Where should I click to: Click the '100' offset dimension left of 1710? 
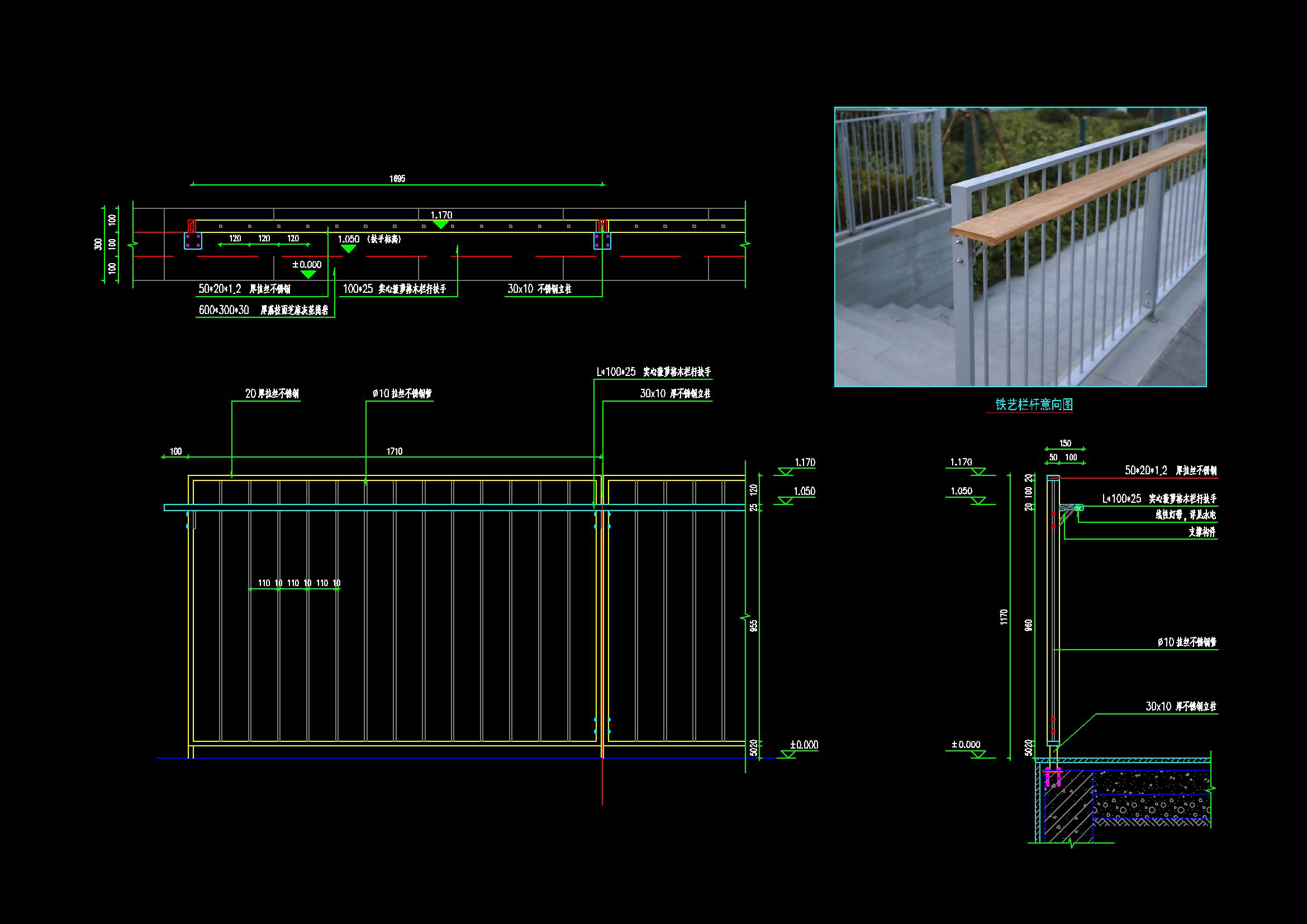tap(176, 451)
